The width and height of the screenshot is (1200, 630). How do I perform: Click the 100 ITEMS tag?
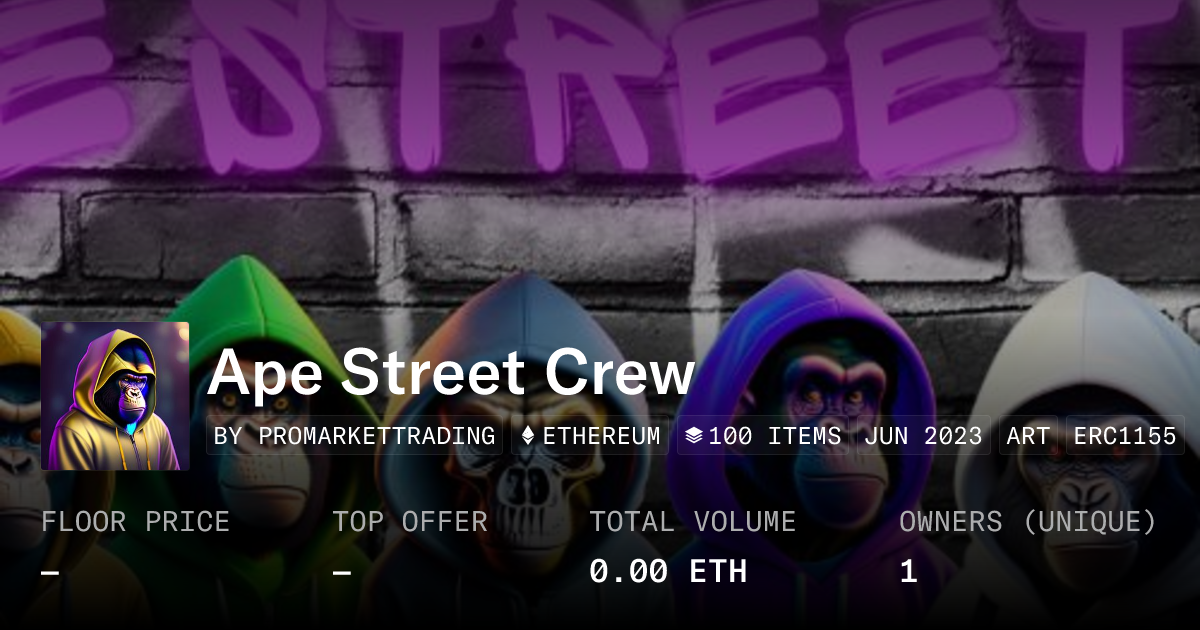point(763,436)
